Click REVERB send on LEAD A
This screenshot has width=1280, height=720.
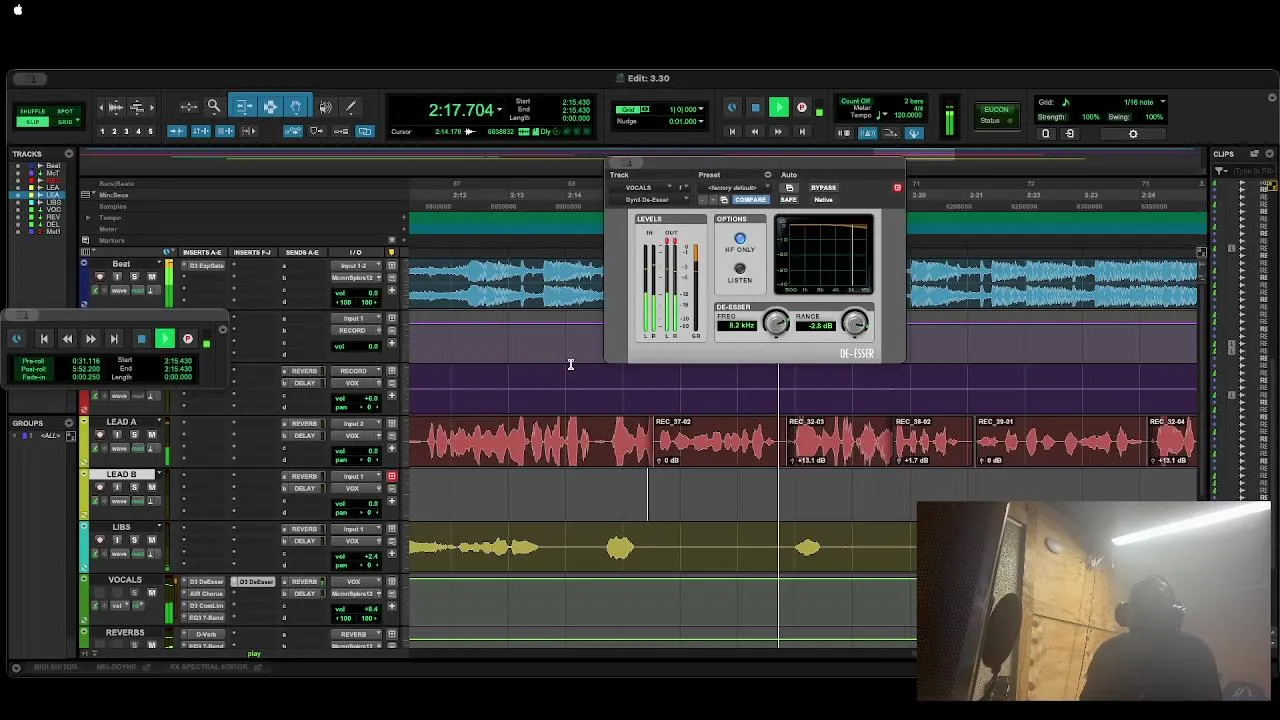pyautogui.click(x=303, y=424)
